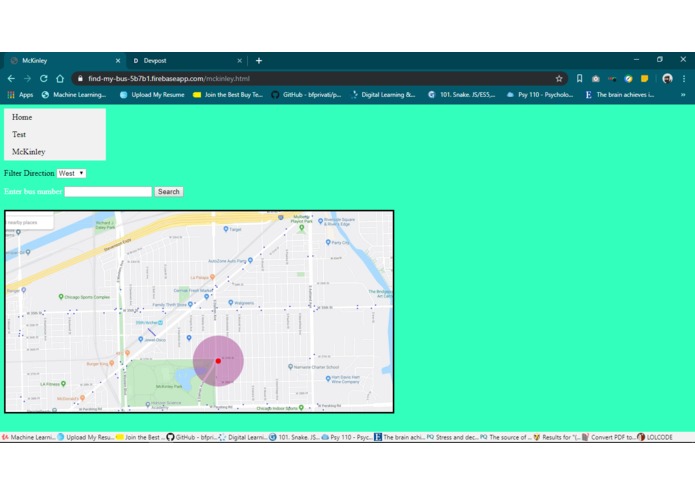This screenshot has height=494, width=695.
Task: Open the Apps bookmarks shortcut
Action: (x=20, y=94)
